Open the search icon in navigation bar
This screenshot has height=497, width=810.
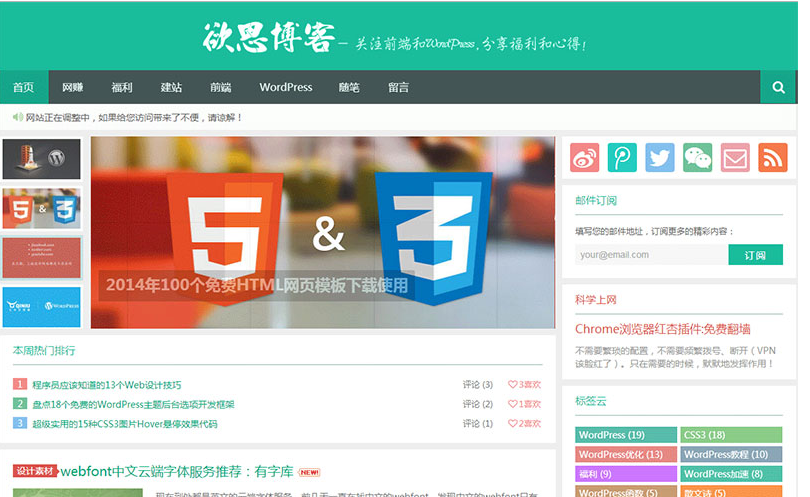point(778,87)
